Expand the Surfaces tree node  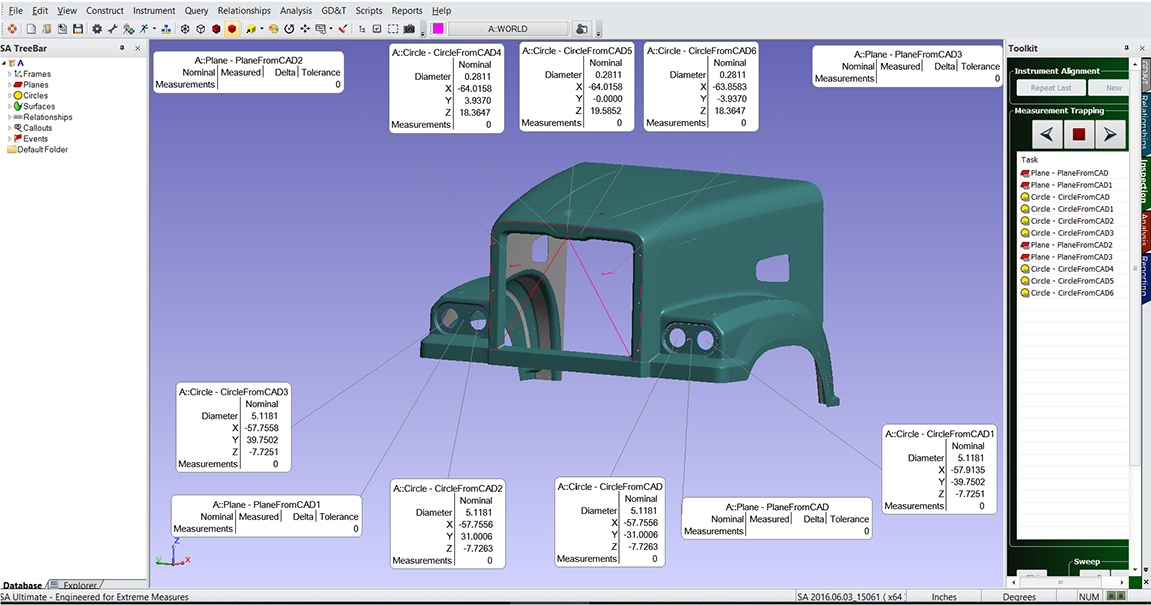pyautogui.click(x=10, y=107)
